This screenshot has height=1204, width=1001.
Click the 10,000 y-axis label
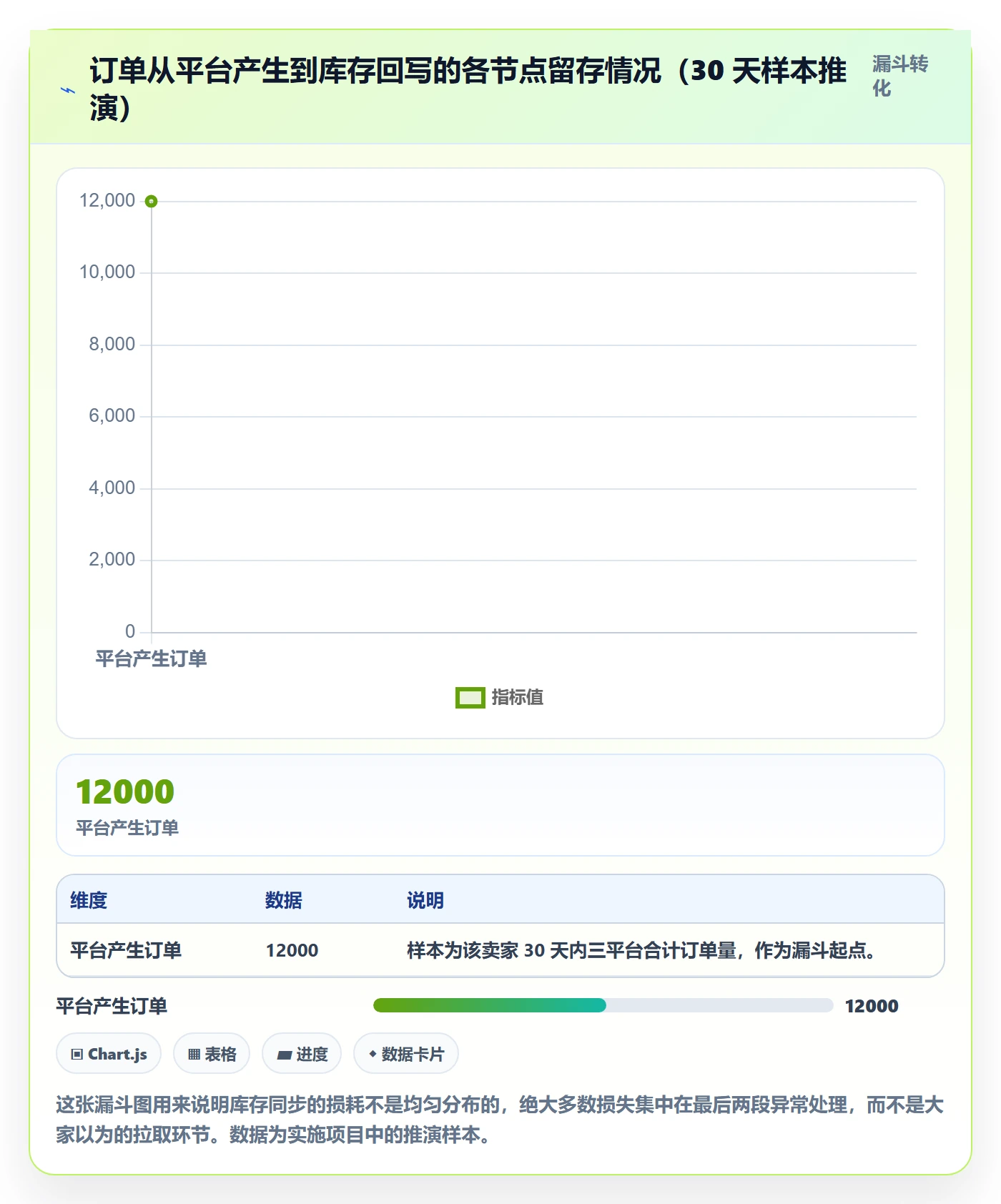107,272
